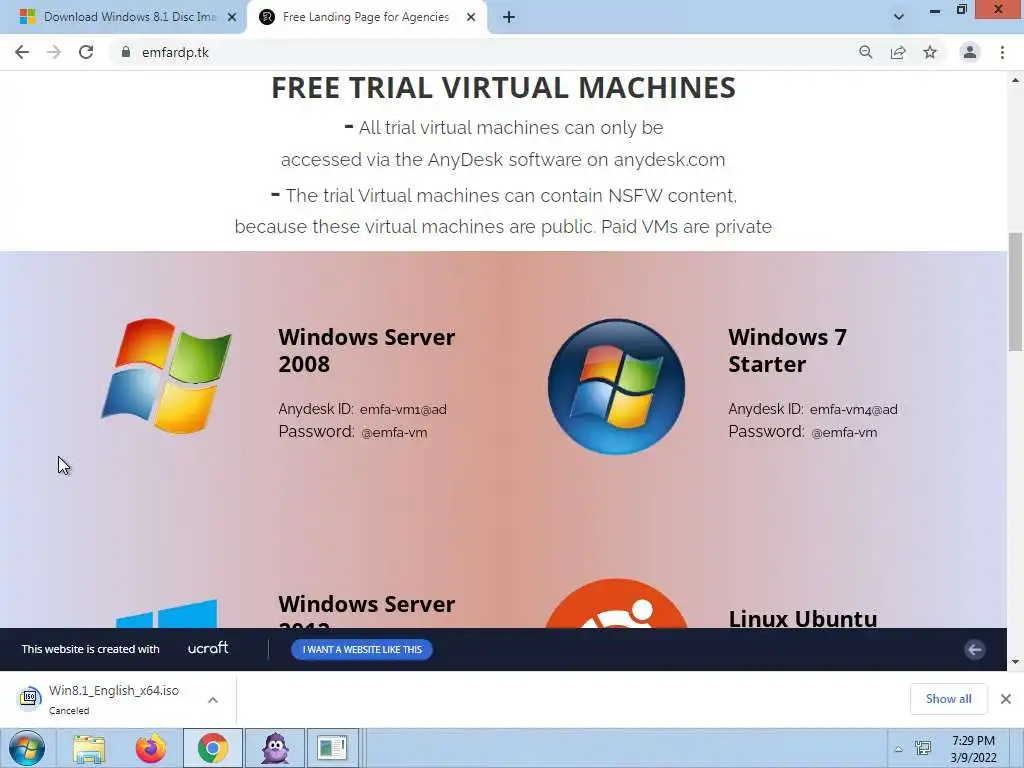The height and width of the screenshot is (768, 1024).
Task: Click the ISO file icon in downloads bar
Action: [29, 698]
